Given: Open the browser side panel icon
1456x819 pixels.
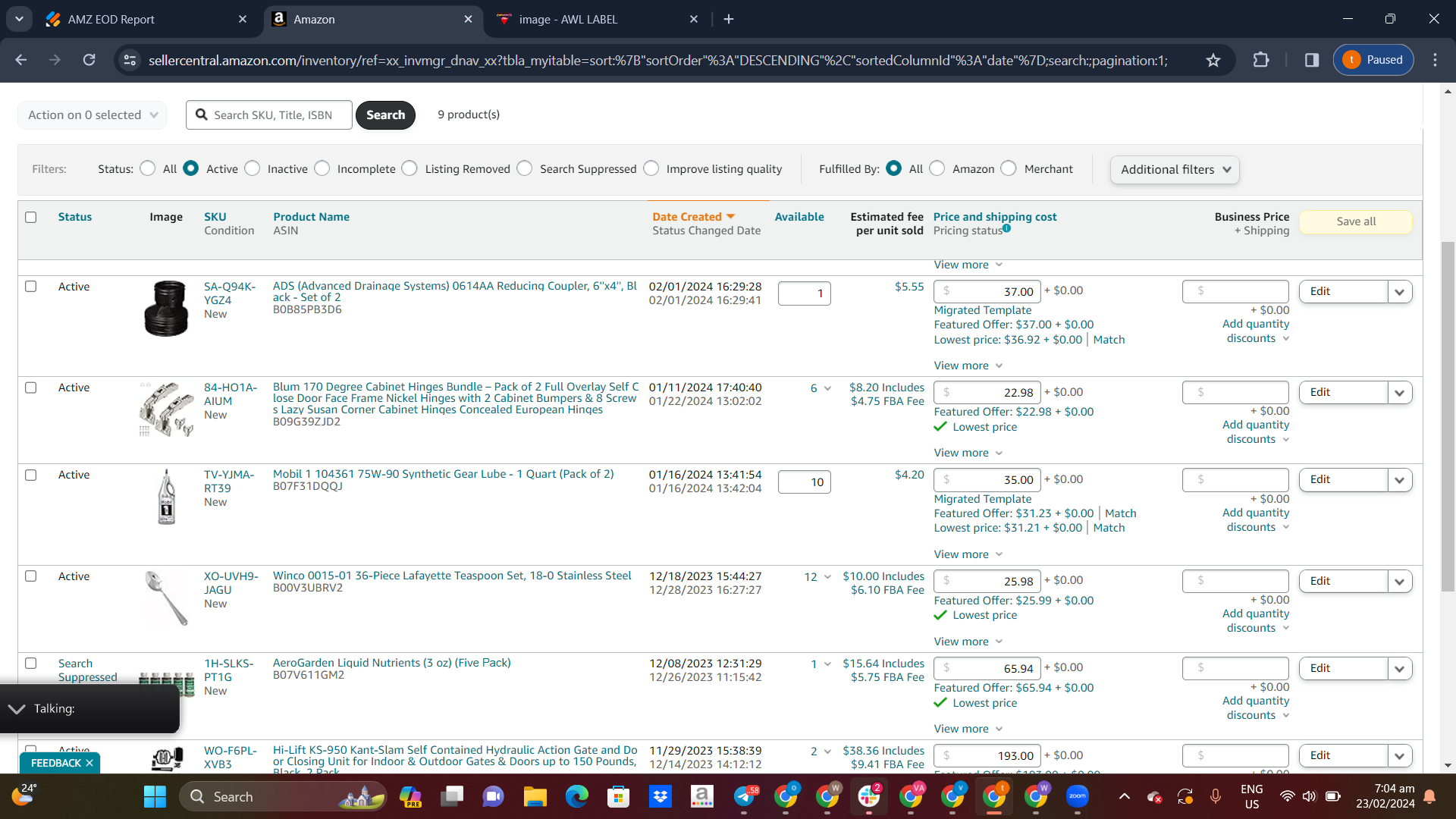Looking at the screenshot, I should pos(1312,60).
